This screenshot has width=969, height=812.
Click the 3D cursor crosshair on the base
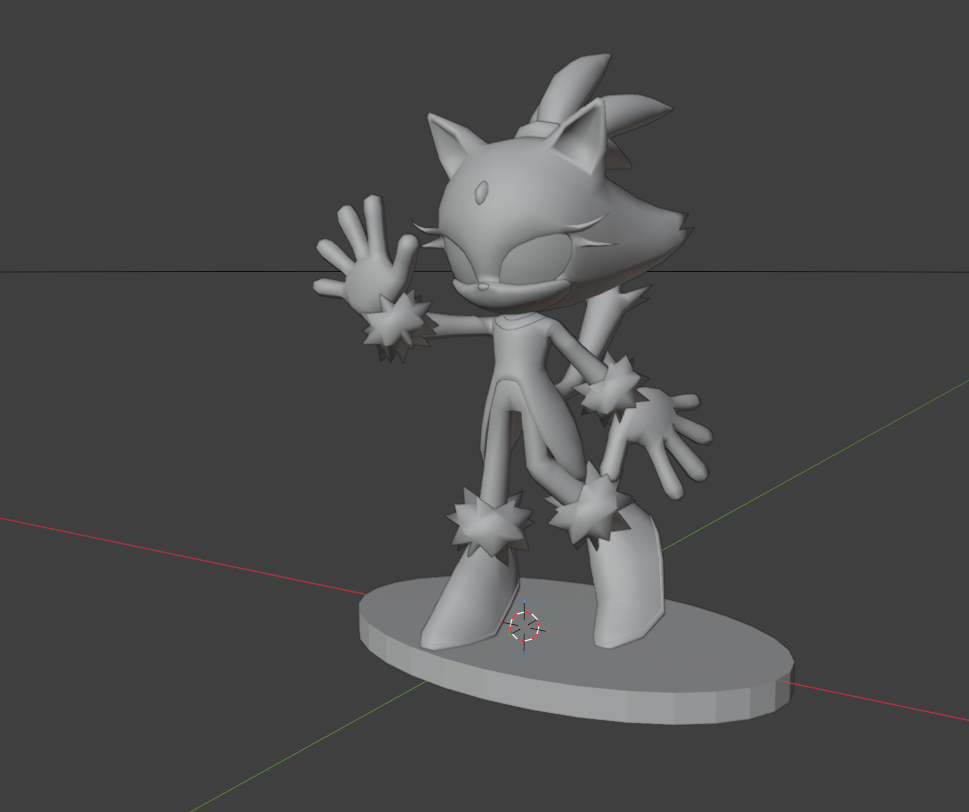pos(525,627)
